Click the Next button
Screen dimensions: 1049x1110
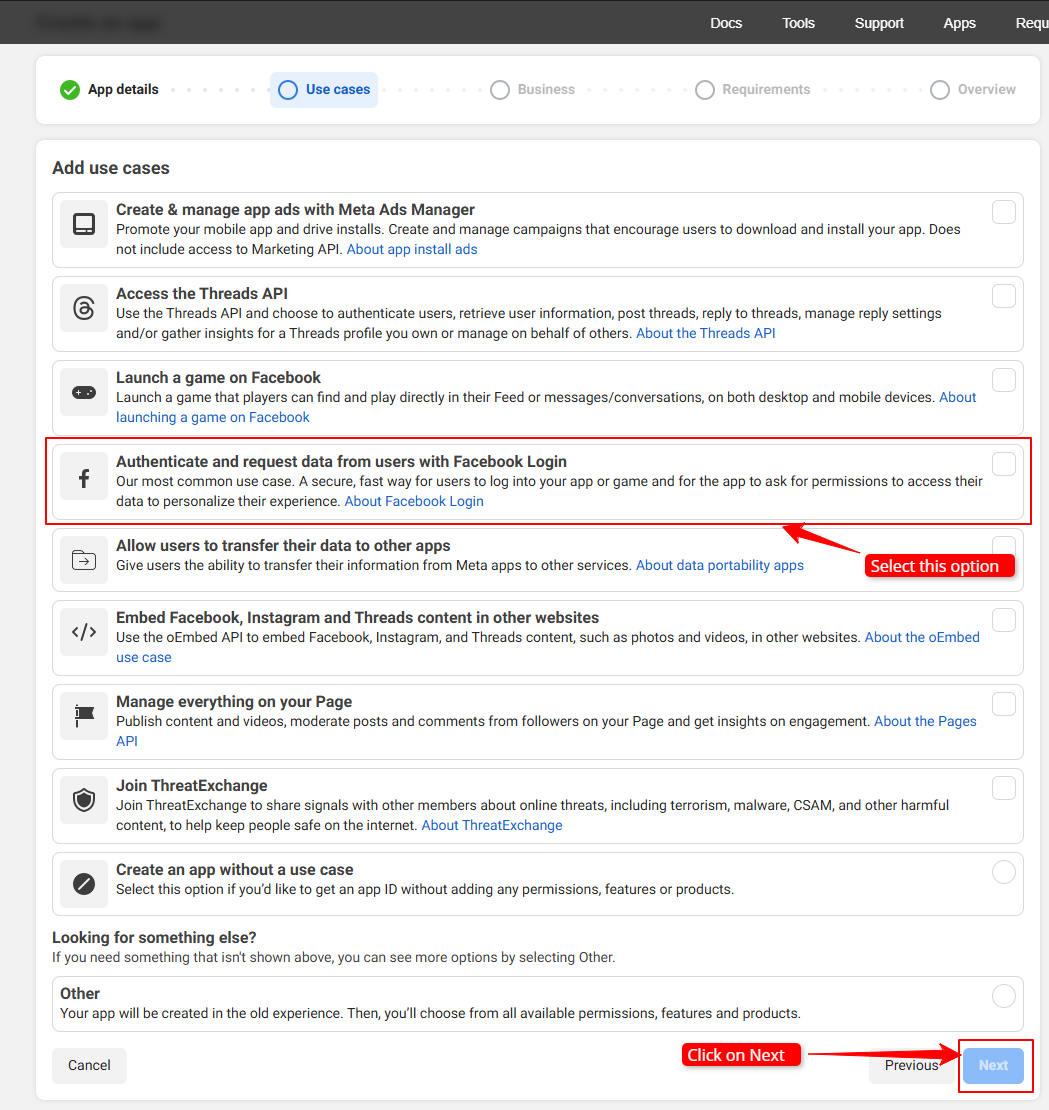pyautogui.click(x=992, y=1065)
